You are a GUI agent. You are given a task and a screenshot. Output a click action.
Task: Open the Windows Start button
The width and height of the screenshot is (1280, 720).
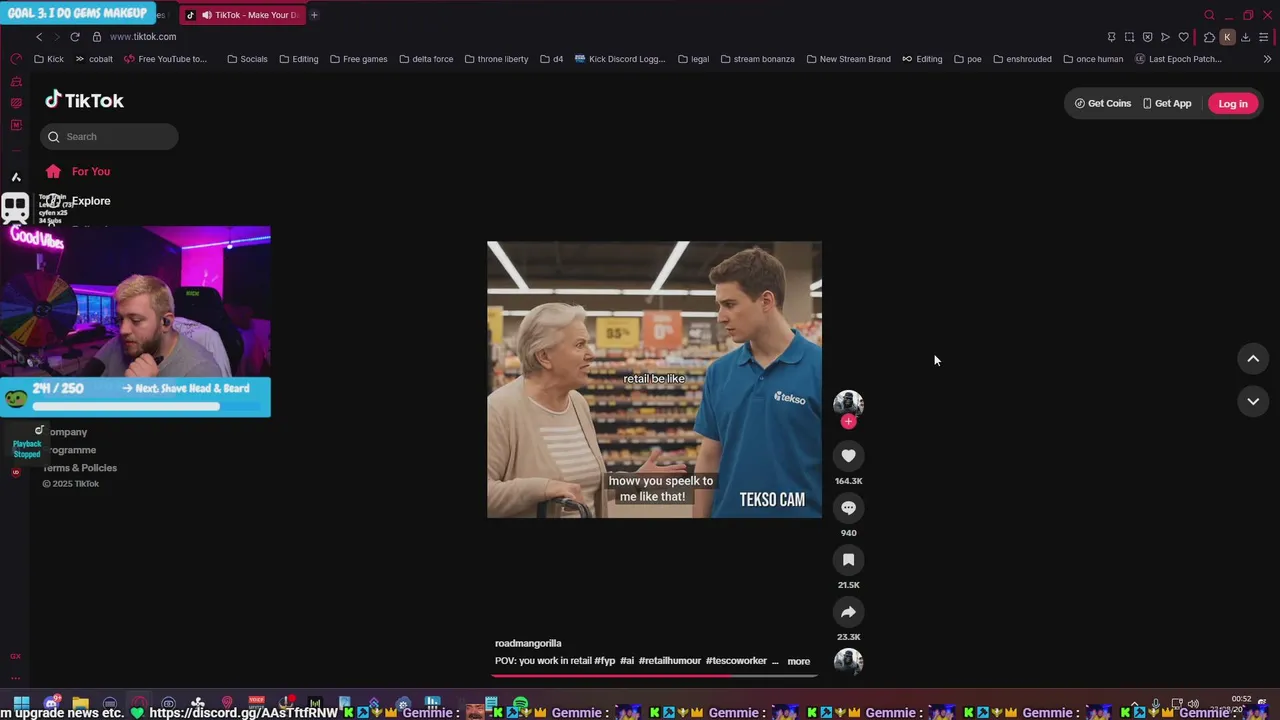pos(21,703)
